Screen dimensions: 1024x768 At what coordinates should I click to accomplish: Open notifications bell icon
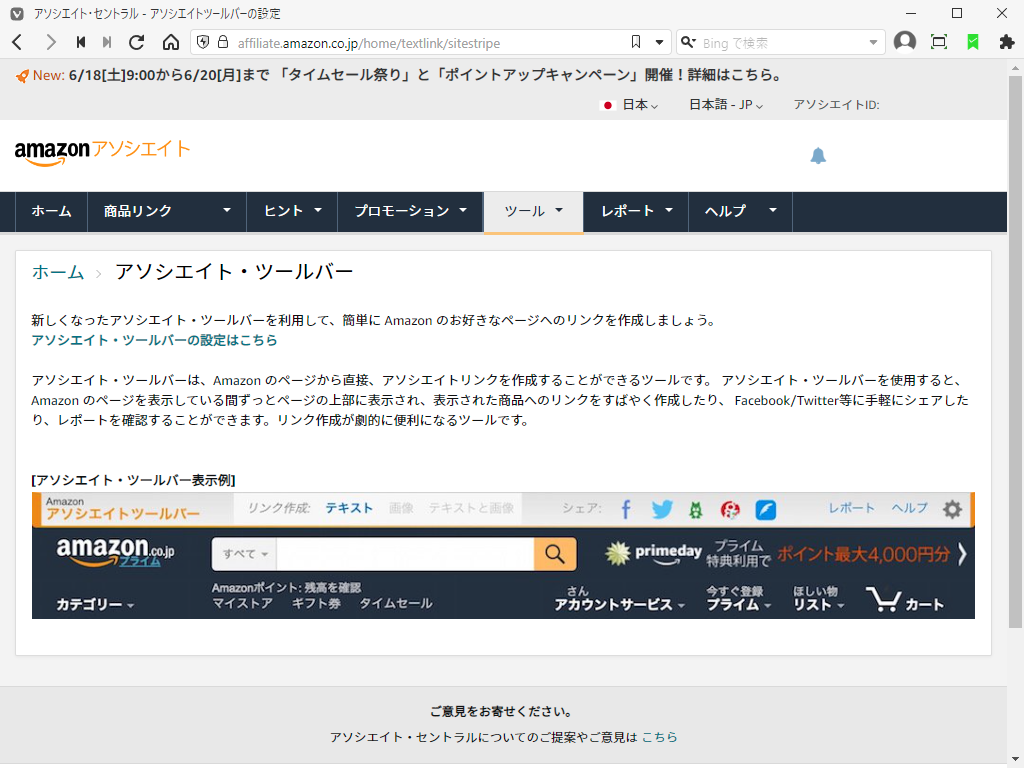[818, 155]
